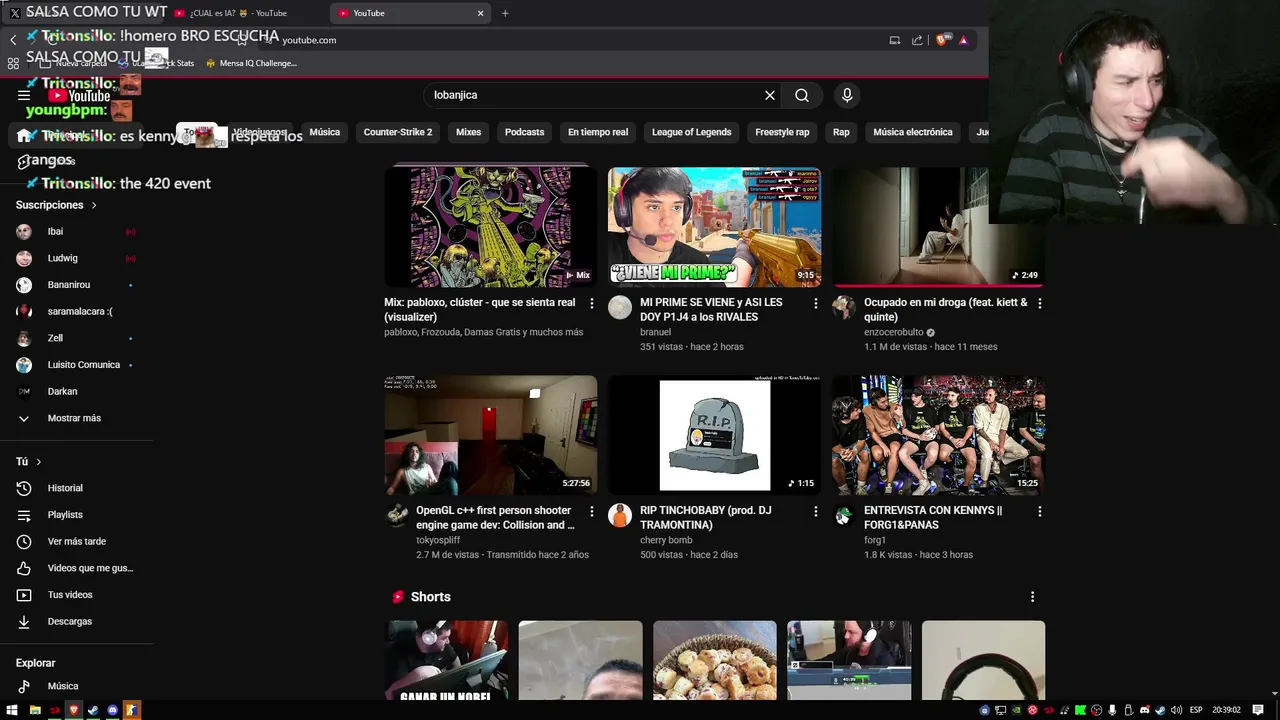Filter by Counter-Strike 2 chip
This screenshot has width=1280, height=720.
[x=398, y=132]
